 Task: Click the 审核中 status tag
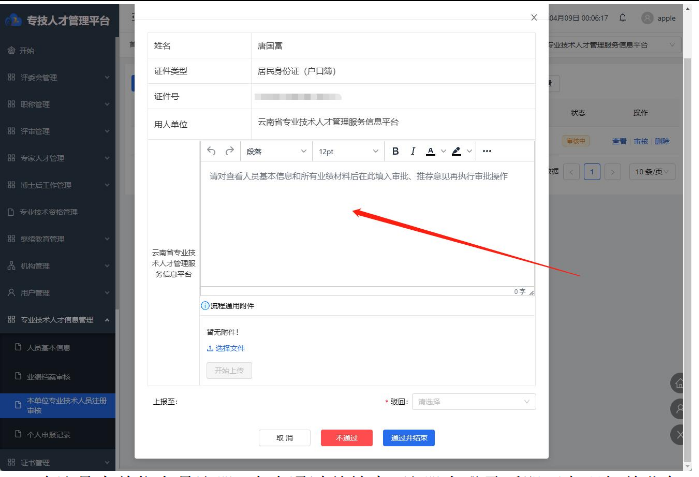click(x=576, y=141)
